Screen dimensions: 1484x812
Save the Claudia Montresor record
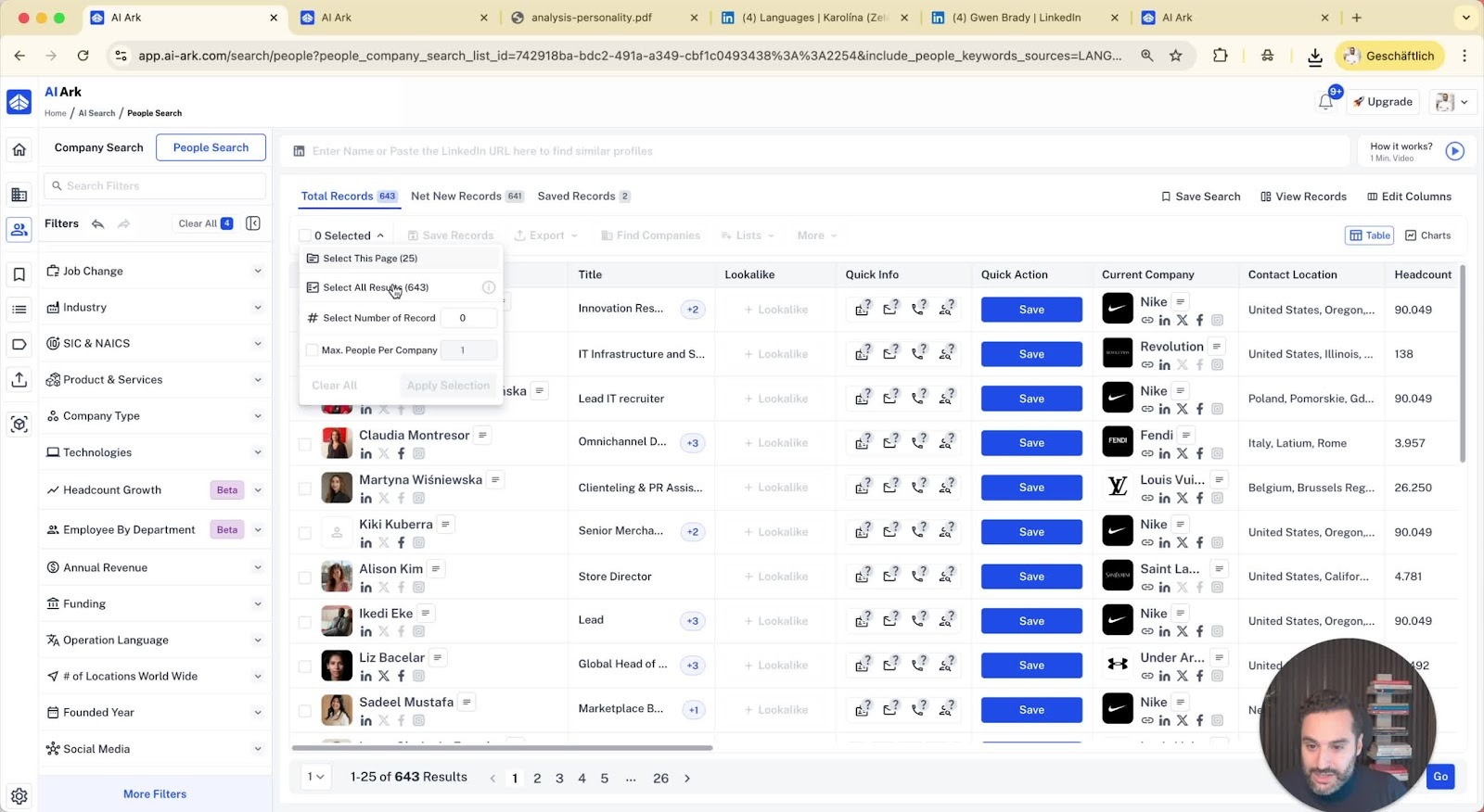(1031, 443)
